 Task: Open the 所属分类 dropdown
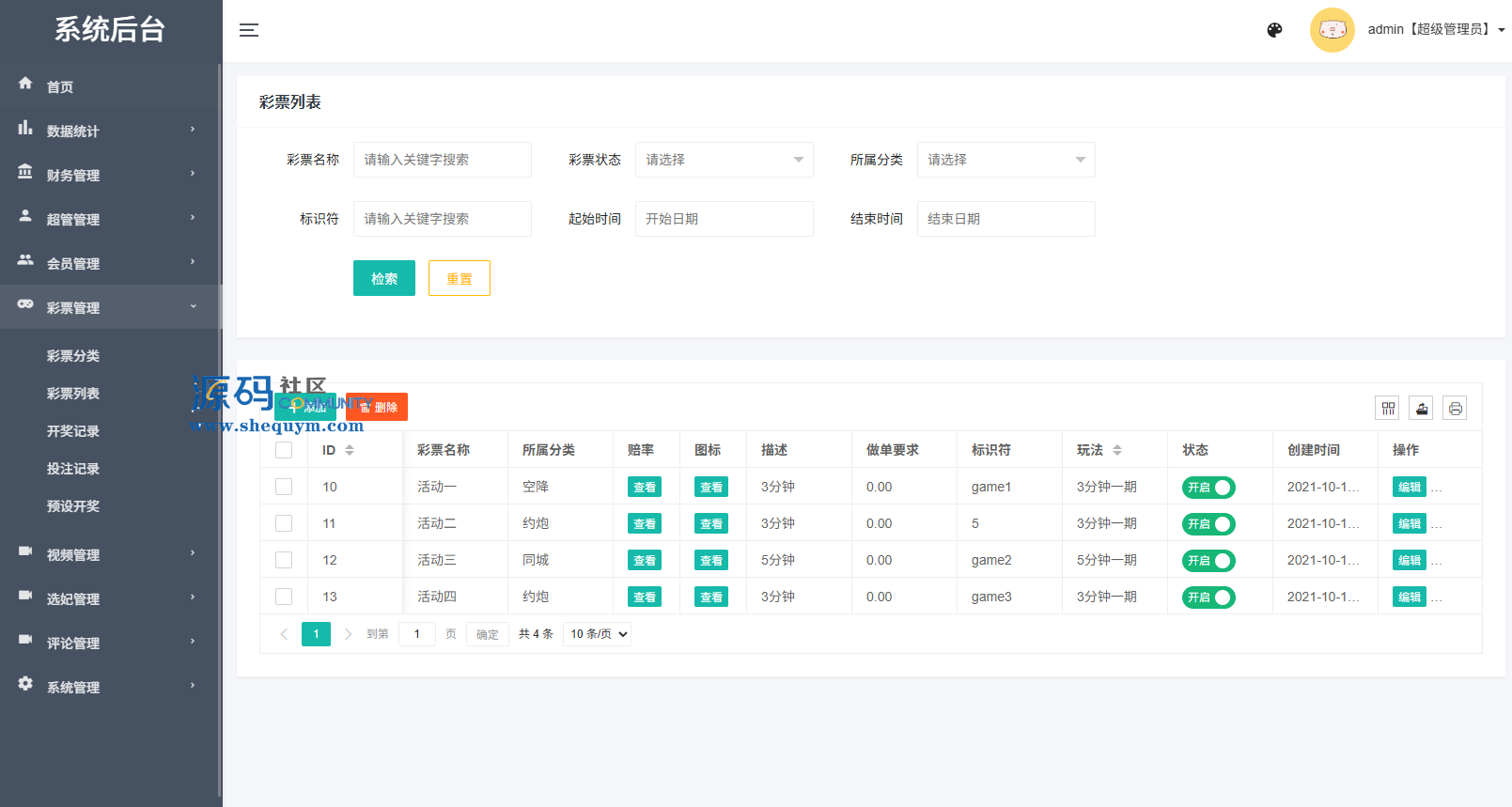coord(1005,160)
